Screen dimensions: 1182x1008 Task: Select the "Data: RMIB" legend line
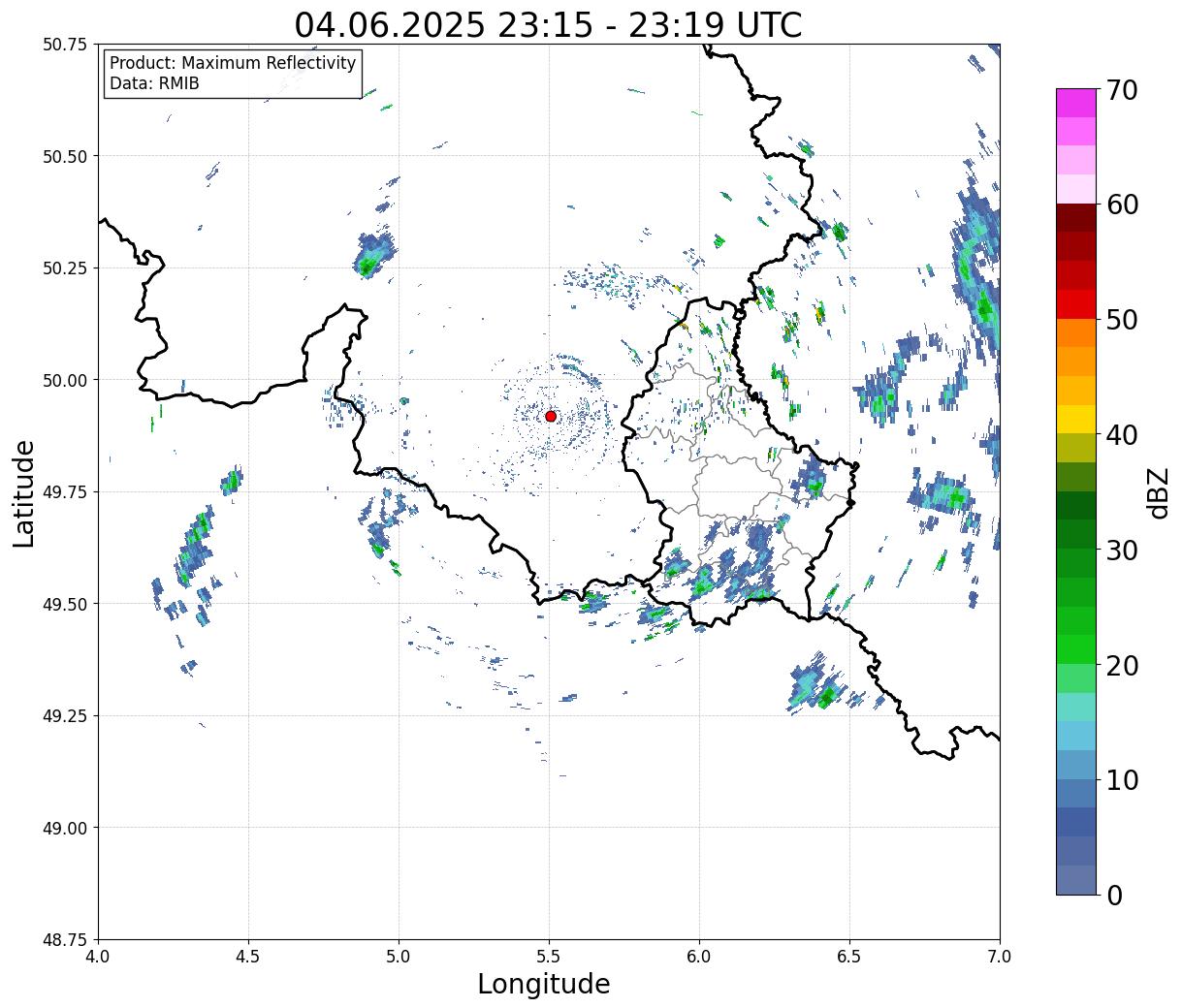click(x=154, y=83)
